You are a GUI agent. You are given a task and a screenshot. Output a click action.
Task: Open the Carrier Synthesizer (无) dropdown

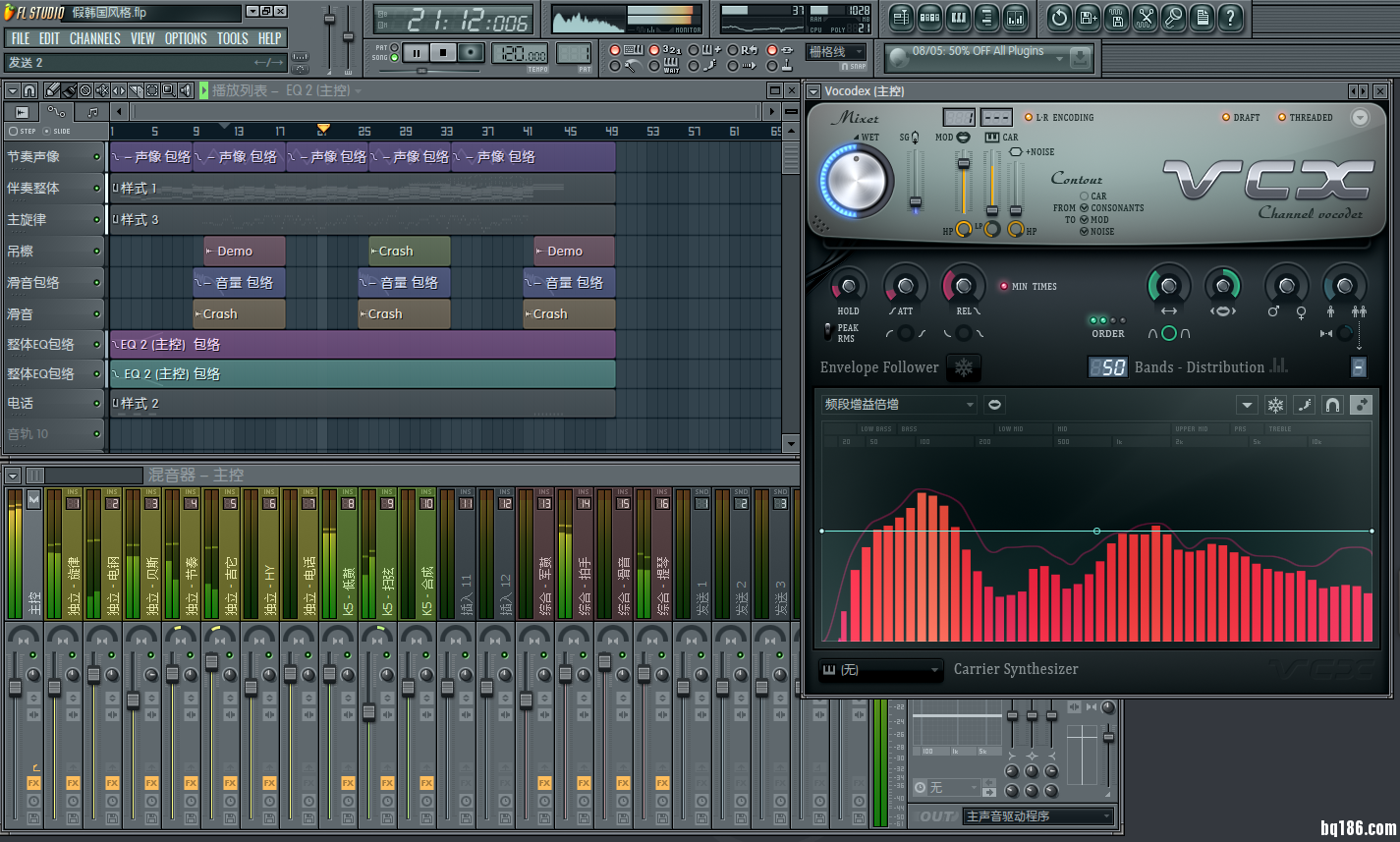point(881,670)
